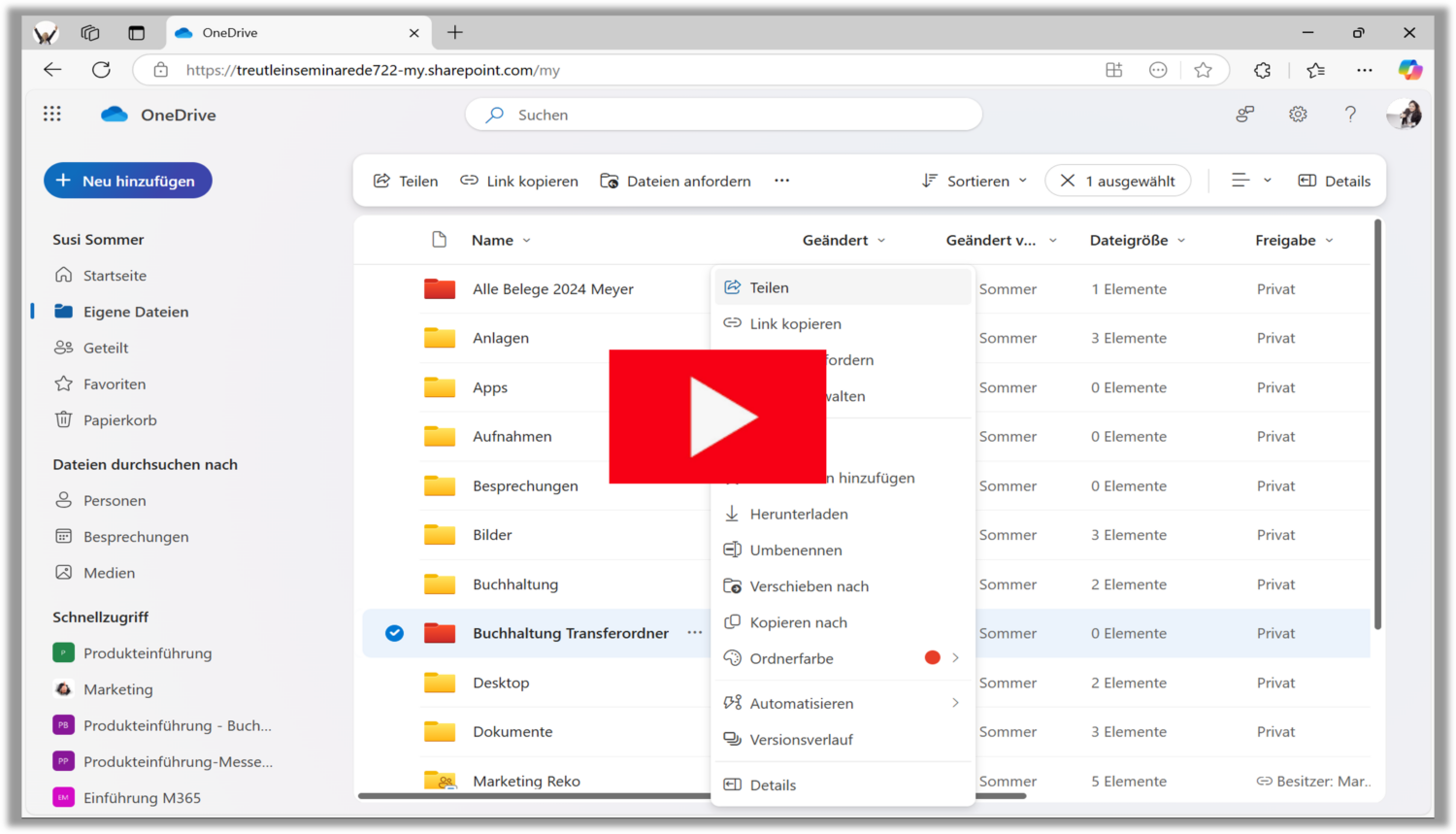1456x834 pixels.
Task: Toggle the favorites star in address bar
Action: [1204, 69]
